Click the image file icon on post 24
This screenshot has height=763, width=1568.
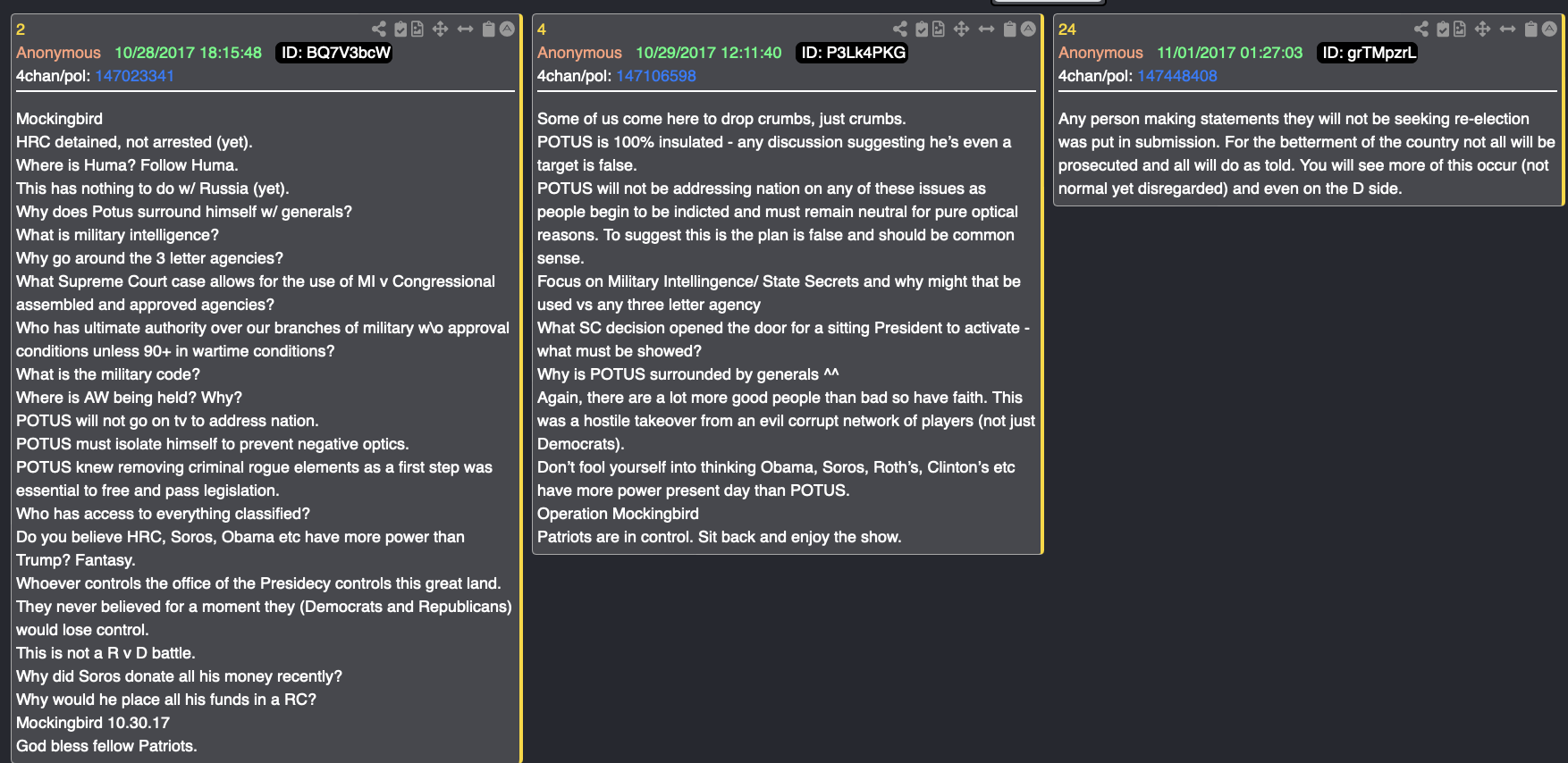point(1459,29)
